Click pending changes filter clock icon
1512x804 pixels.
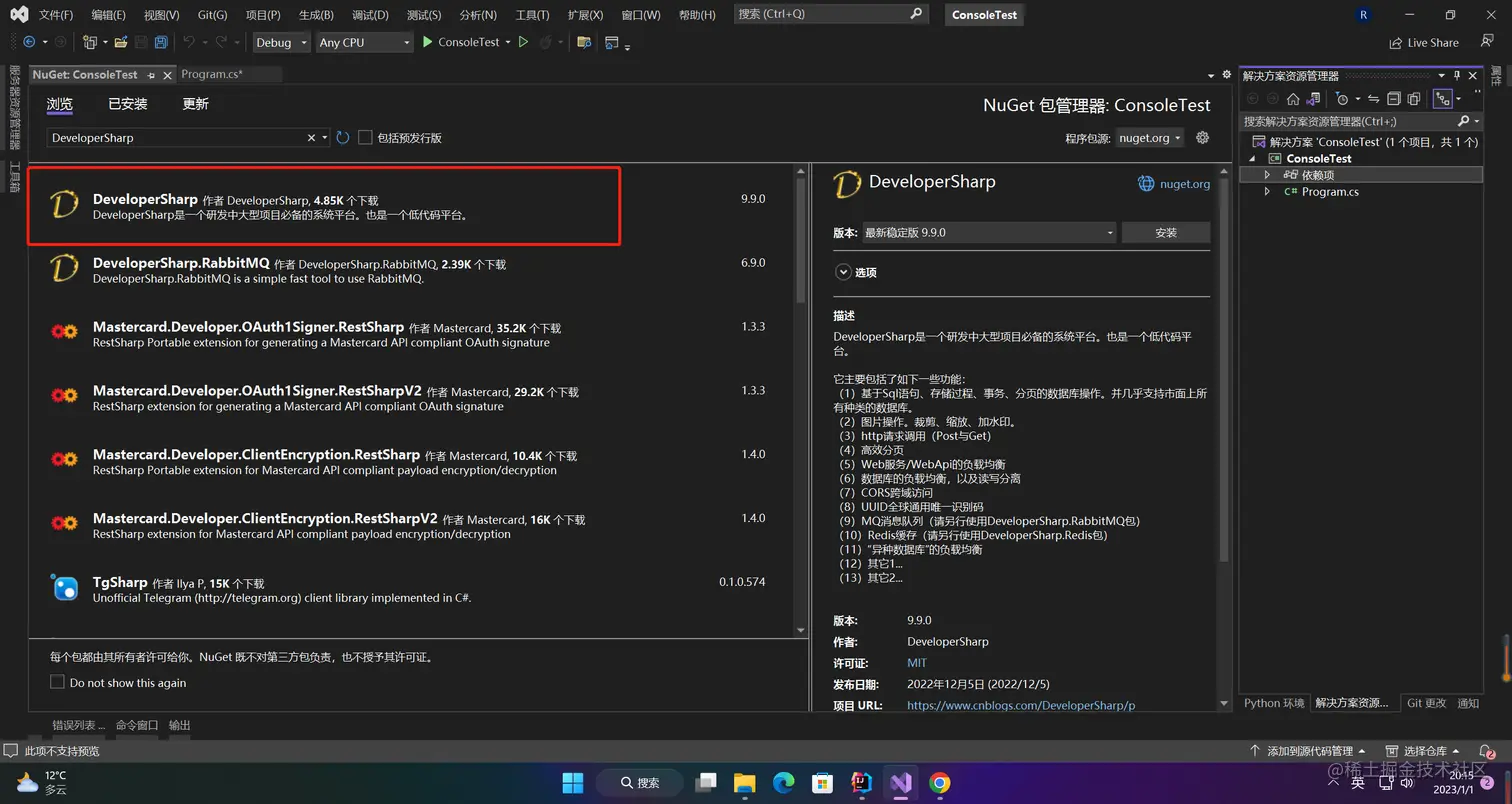pyautogui.click(x=1343, y=98)
